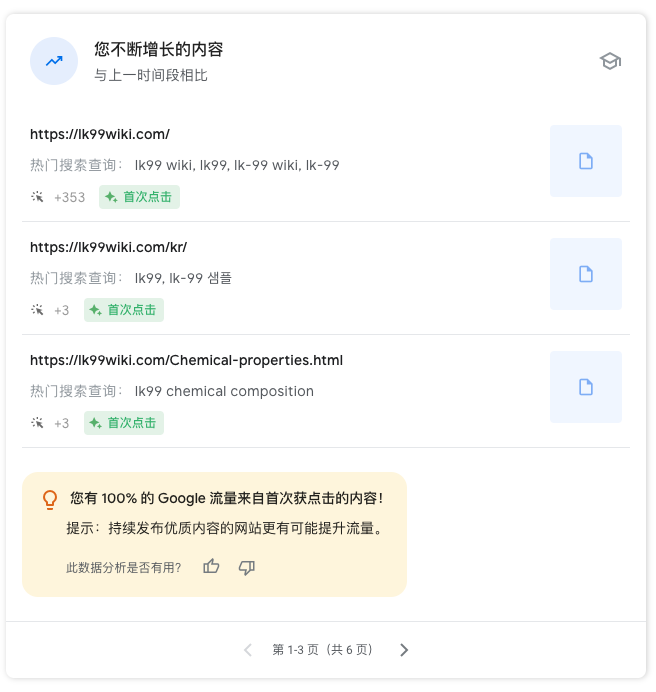Viewport: 656px width, 692px height.
Task: Click the page icon for lk99wiki.com homepage
Action: (x=586, y=161)
